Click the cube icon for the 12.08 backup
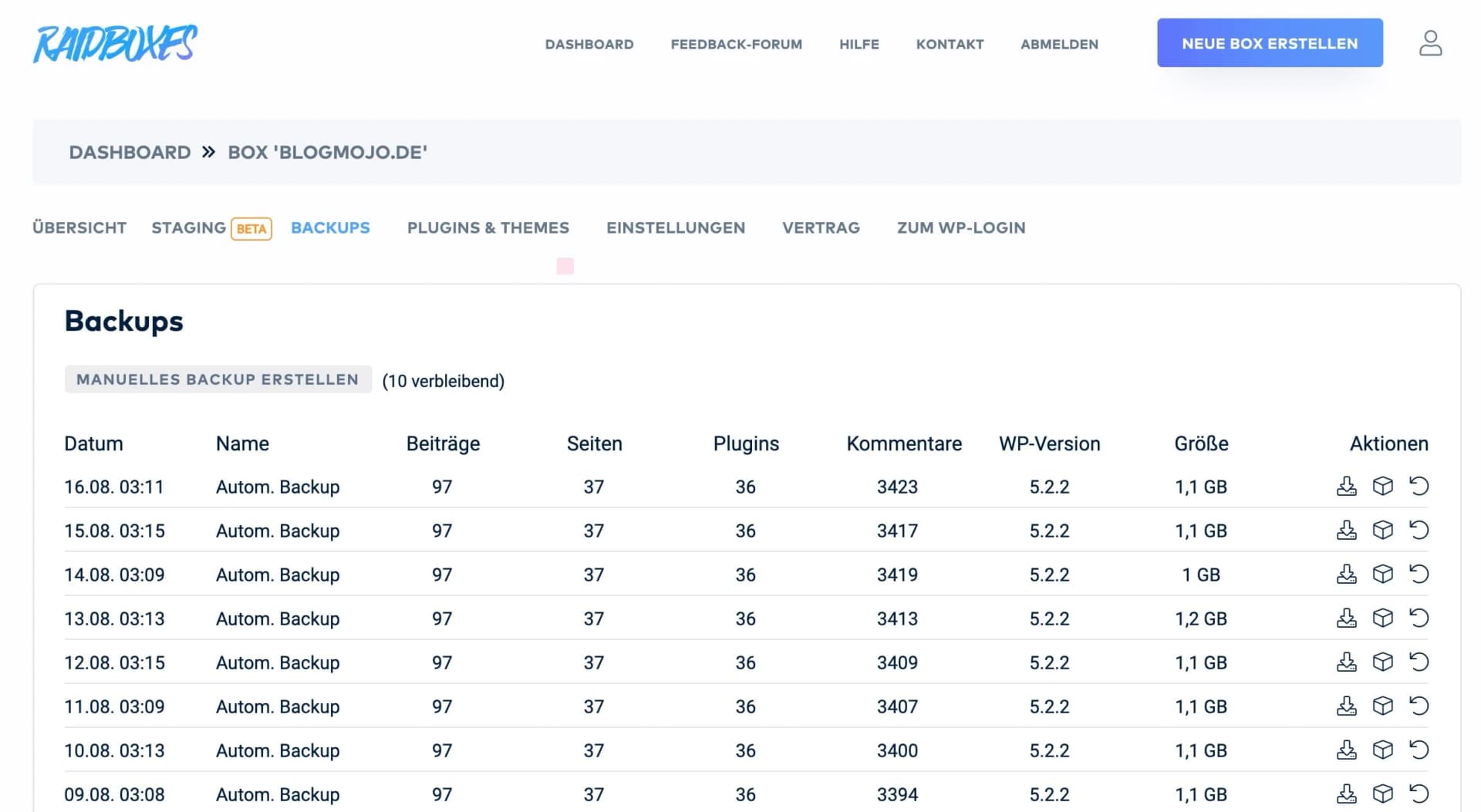The height and width of the screenshot is (812, 1481). point(1383,662)
